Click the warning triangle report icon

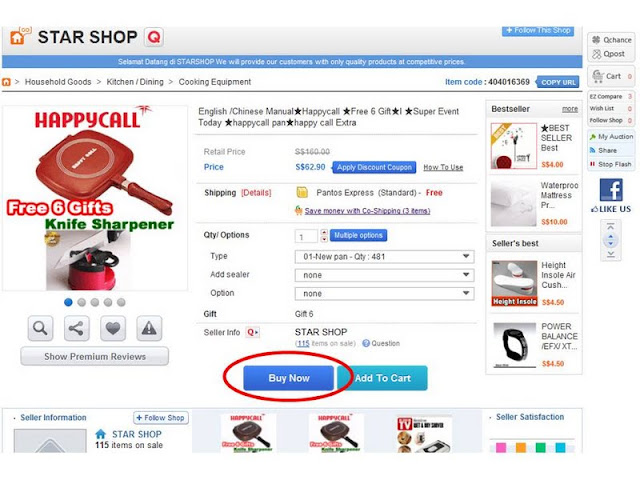(149, 328)
